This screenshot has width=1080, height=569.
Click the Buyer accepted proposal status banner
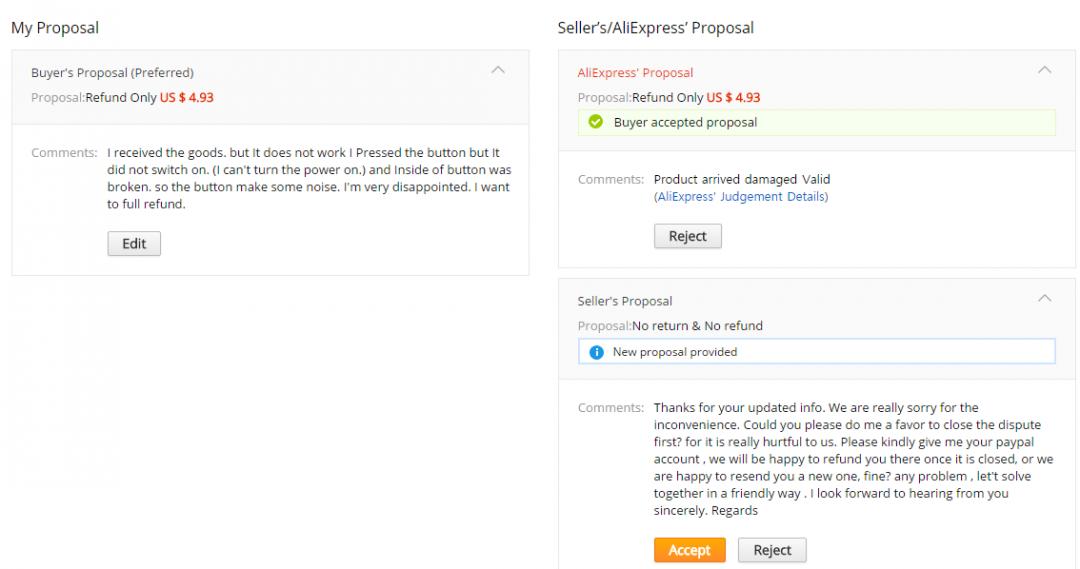[x=816, y=123]
